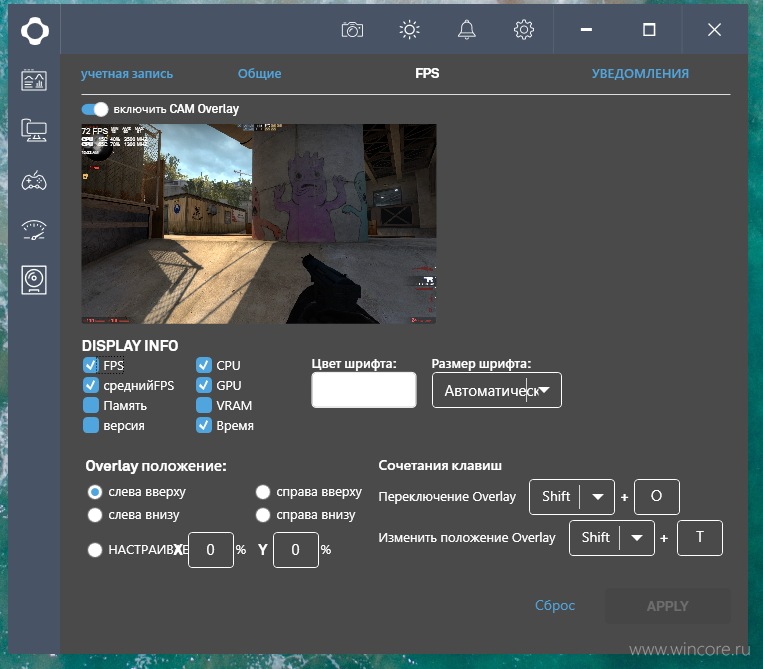Close the CAM window
The height and width of the screenshot is (669, 763).
[714, 30]
